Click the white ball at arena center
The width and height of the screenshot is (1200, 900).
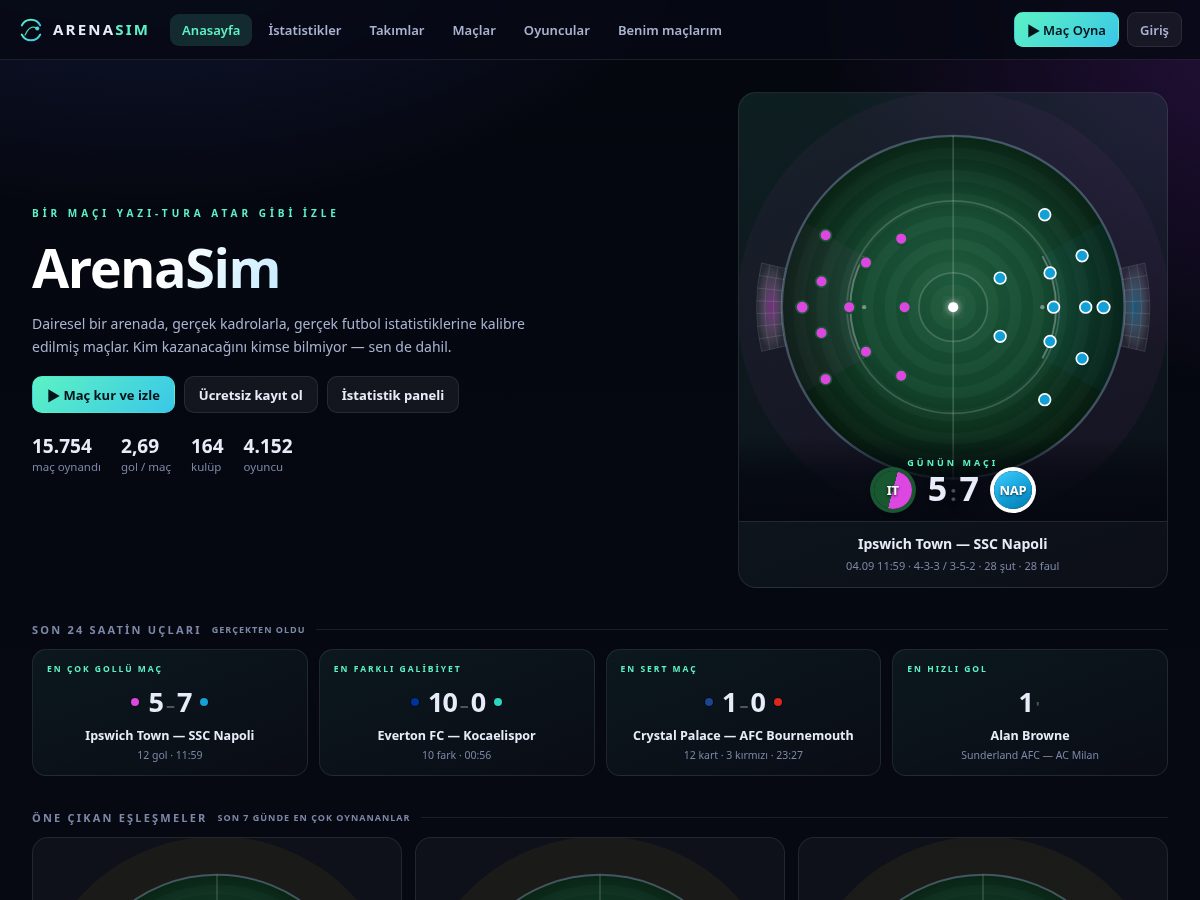coord(953,307)
